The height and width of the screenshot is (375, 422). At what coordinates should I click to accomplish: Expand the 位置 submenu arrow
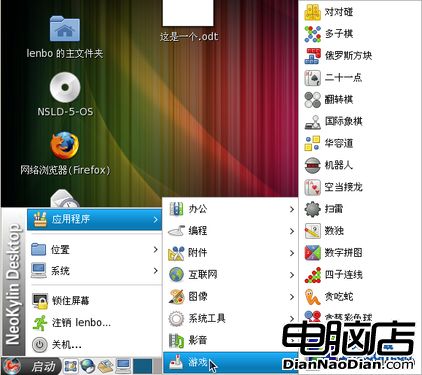pyautogui.click(x=155, y=249)
